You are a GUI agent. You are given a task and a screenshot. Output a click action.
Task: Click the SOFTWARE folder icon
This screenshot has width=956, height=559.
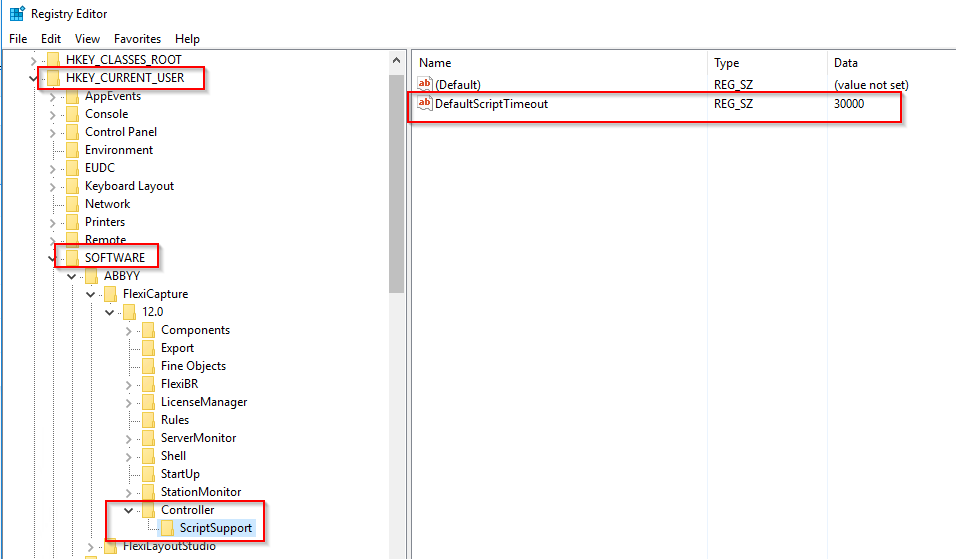click(x=72, y=257)
